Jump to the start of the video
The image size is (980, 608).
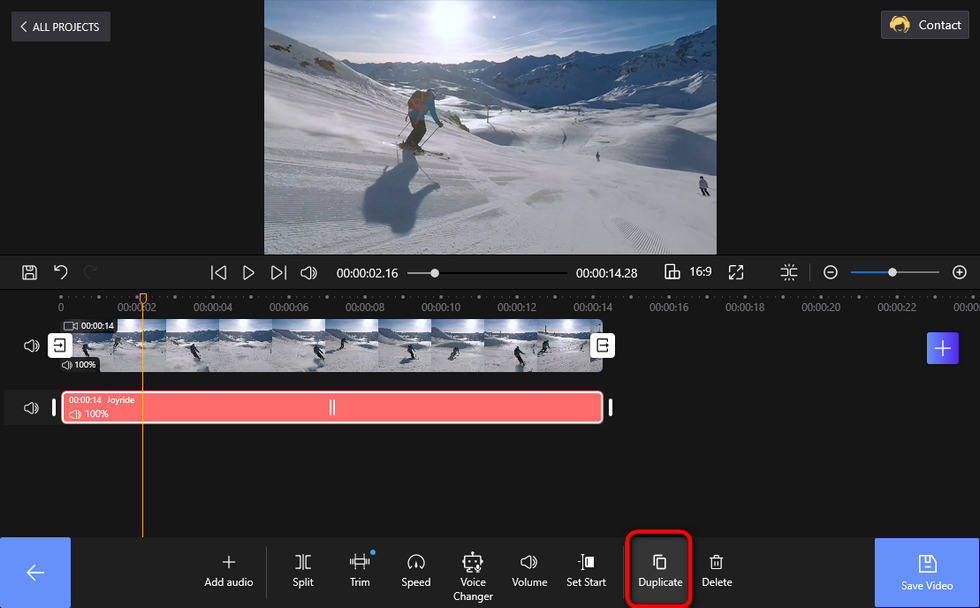218,272
